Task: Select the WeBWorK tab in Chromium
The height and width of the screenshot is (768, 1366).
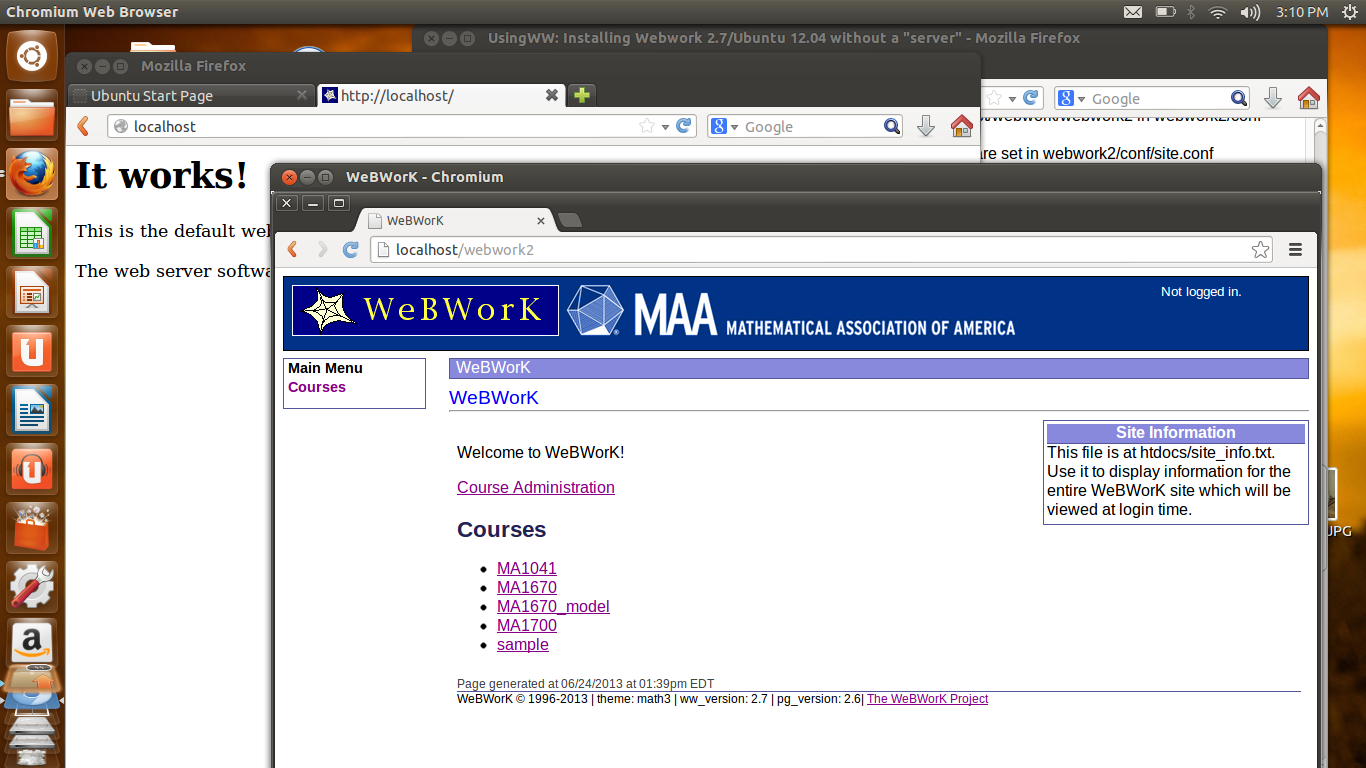Action: [x=455, y=220]
